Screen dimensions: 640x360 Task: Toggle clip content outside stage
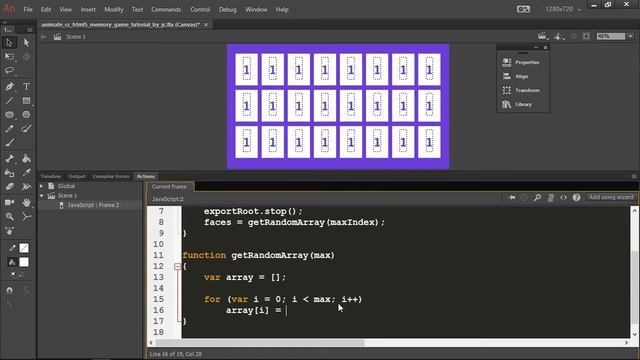click(586, 36)
